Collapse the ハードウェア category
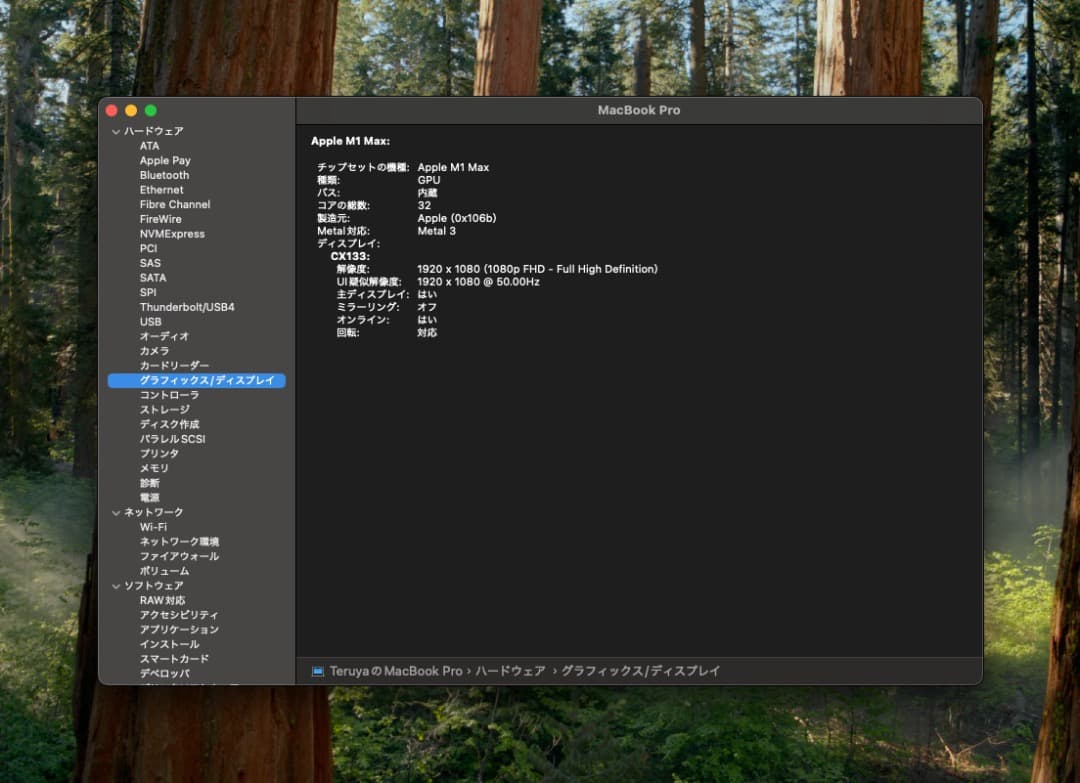The height and width of the screenshot is (783, 1080). (x=117, y=130)
